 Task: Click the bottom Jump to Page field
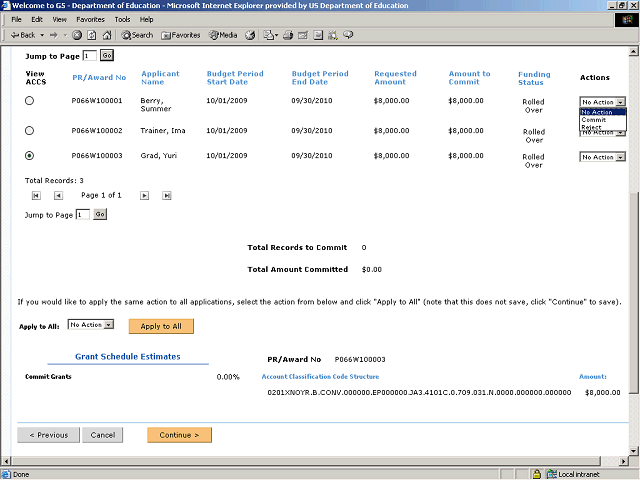(x=83, y=214)
